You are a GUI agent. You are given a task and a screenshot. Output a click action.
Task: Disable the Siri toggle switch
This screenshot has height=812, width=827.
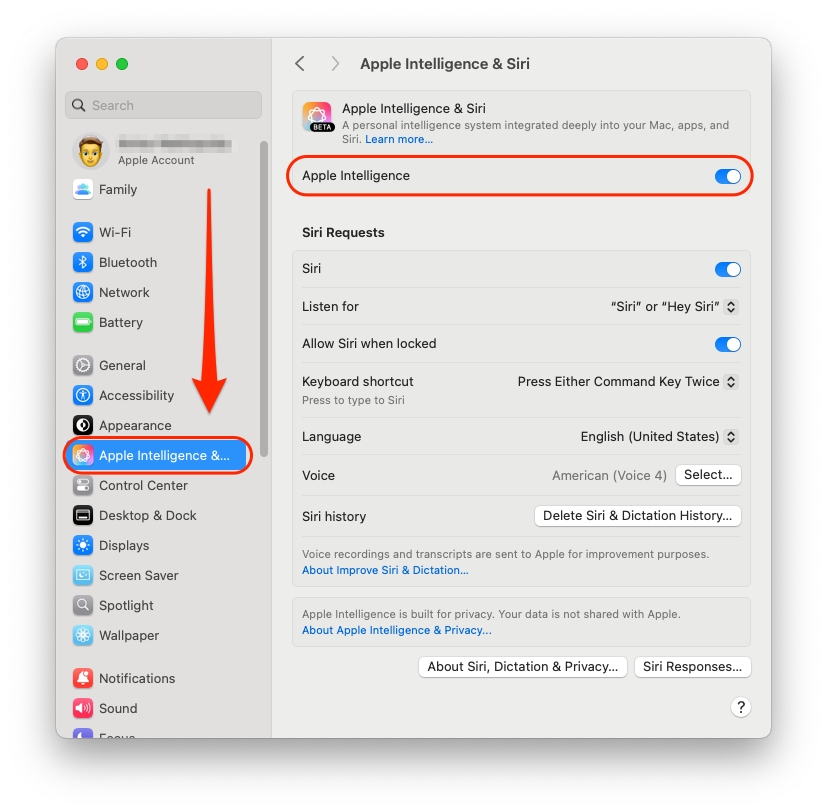[x=727, y=269]
